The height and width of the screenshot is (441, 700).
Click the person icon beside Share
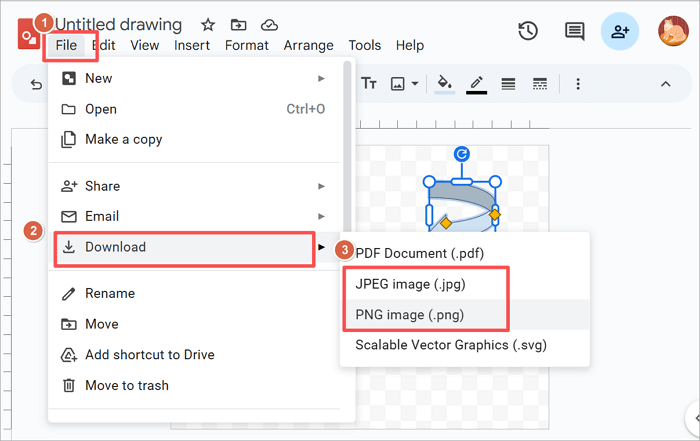coord(69,186)
